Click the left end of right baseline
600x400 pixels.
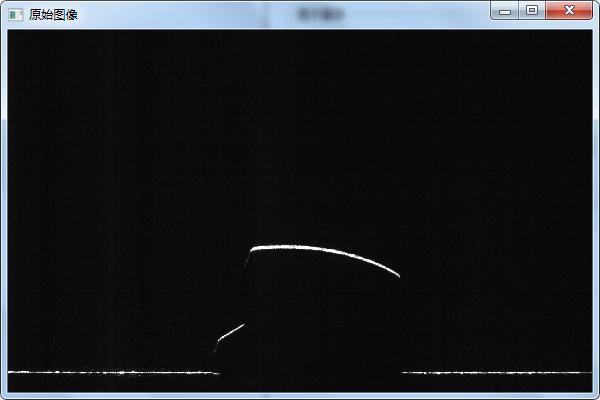click(x=404, y=372)
